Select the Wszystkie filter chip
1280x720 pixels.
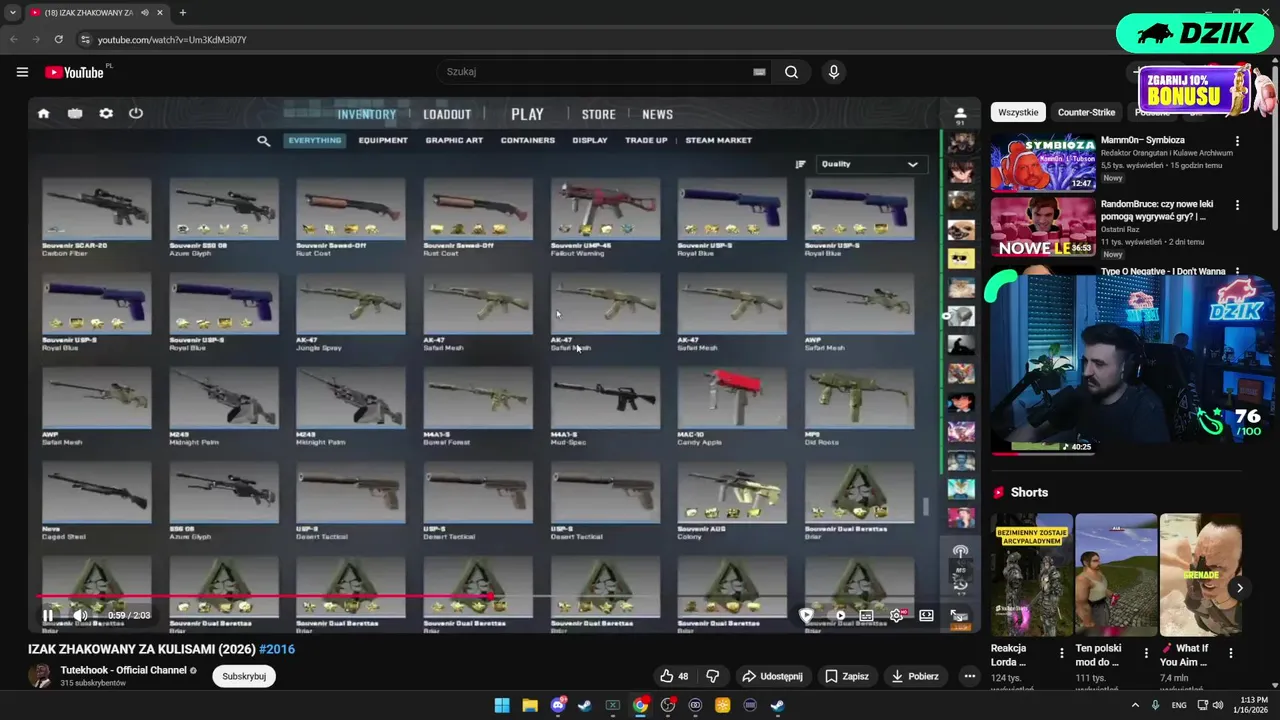click(1018, 113)
